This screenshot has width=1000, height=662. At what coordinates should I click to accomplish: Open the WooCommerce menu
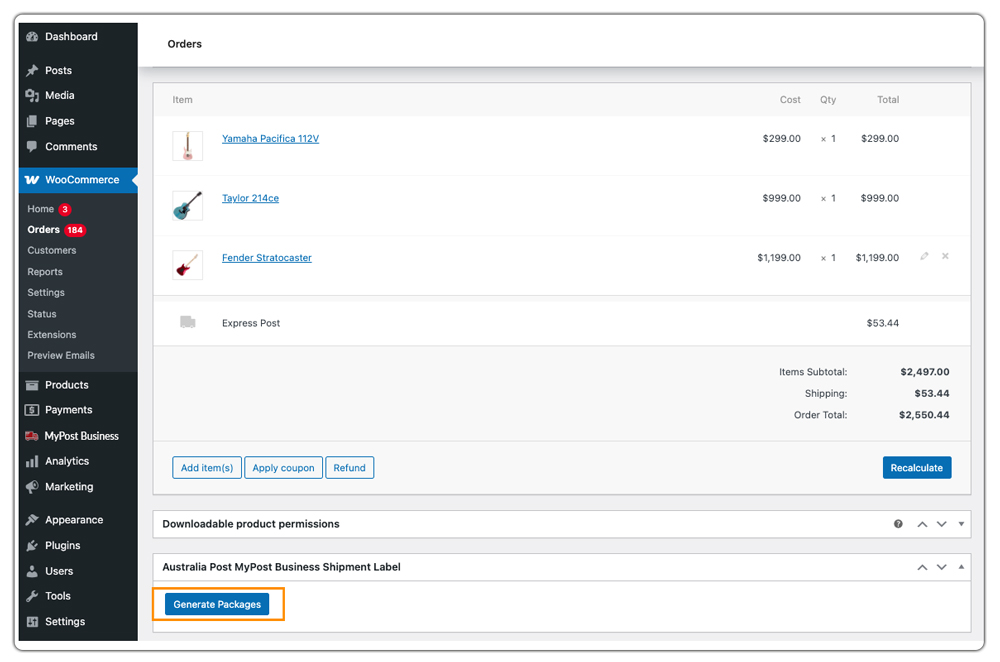pyautogui.click(x=78, y=180)
